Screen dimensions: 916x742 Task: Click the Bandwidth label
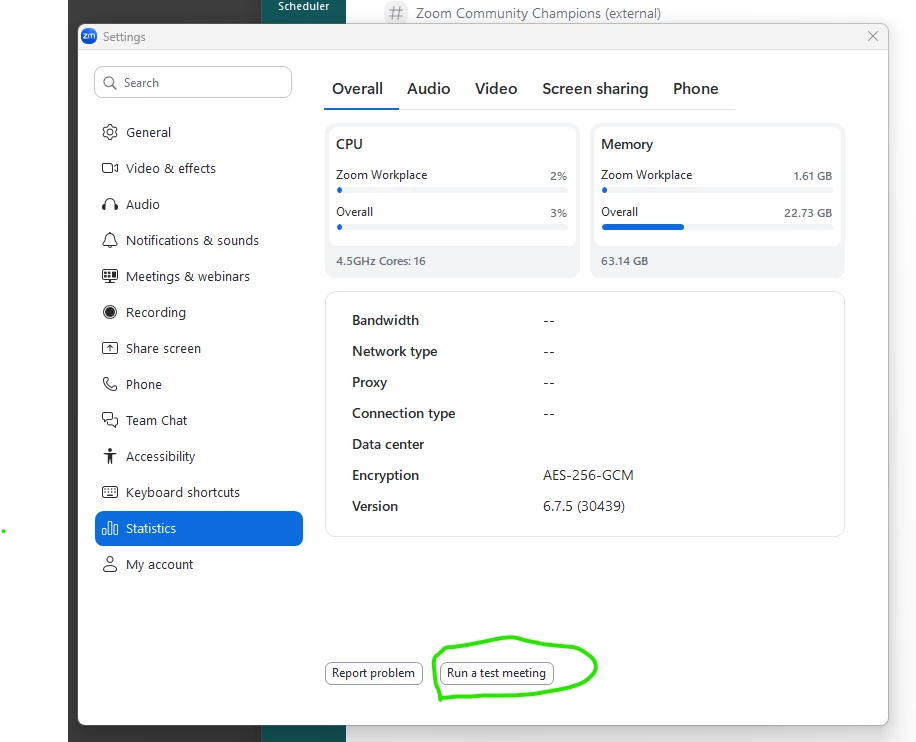click(x=386, y=320)
